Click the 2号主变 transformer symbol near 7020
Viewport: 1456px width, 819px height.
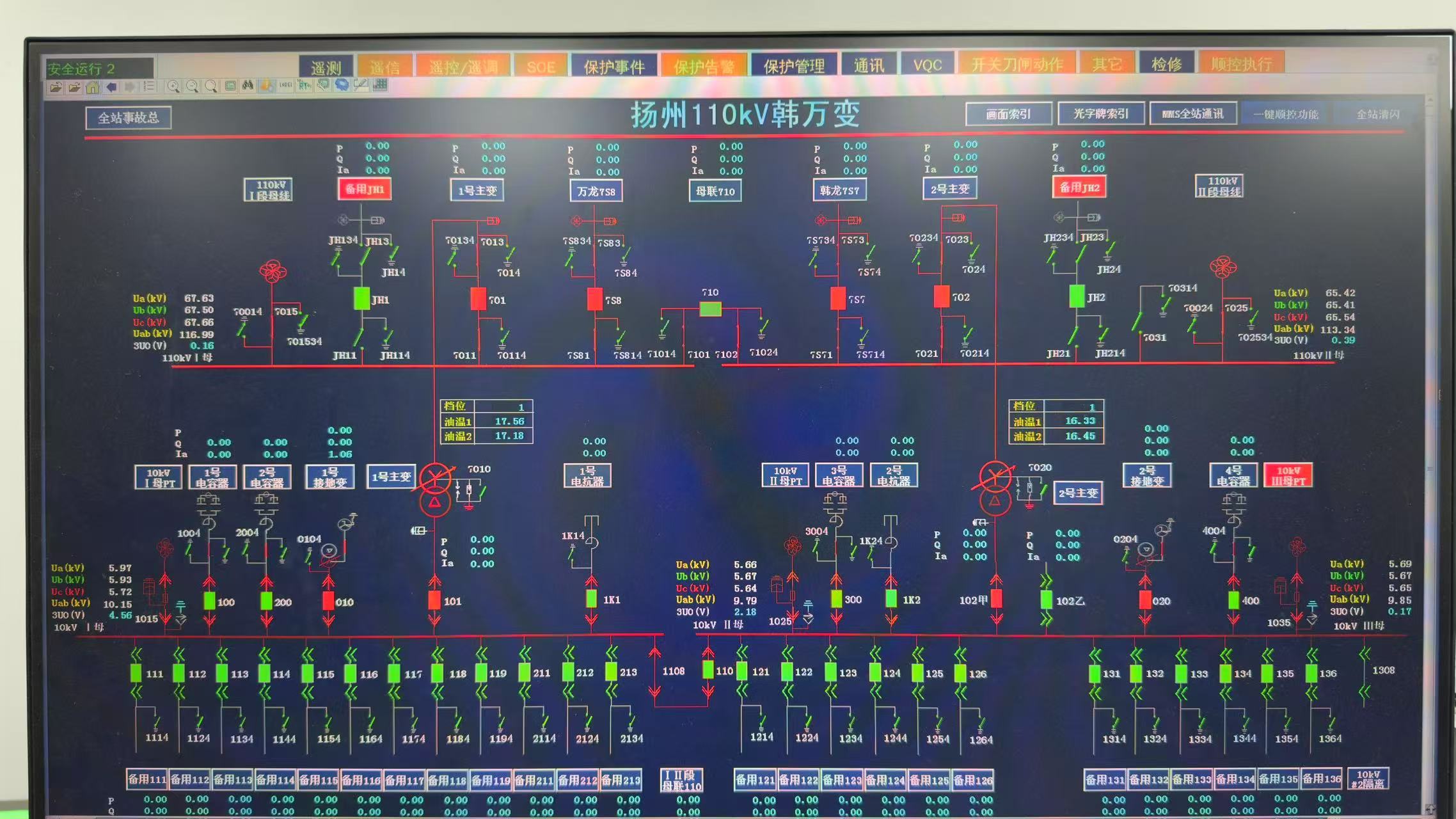[995, 489]
